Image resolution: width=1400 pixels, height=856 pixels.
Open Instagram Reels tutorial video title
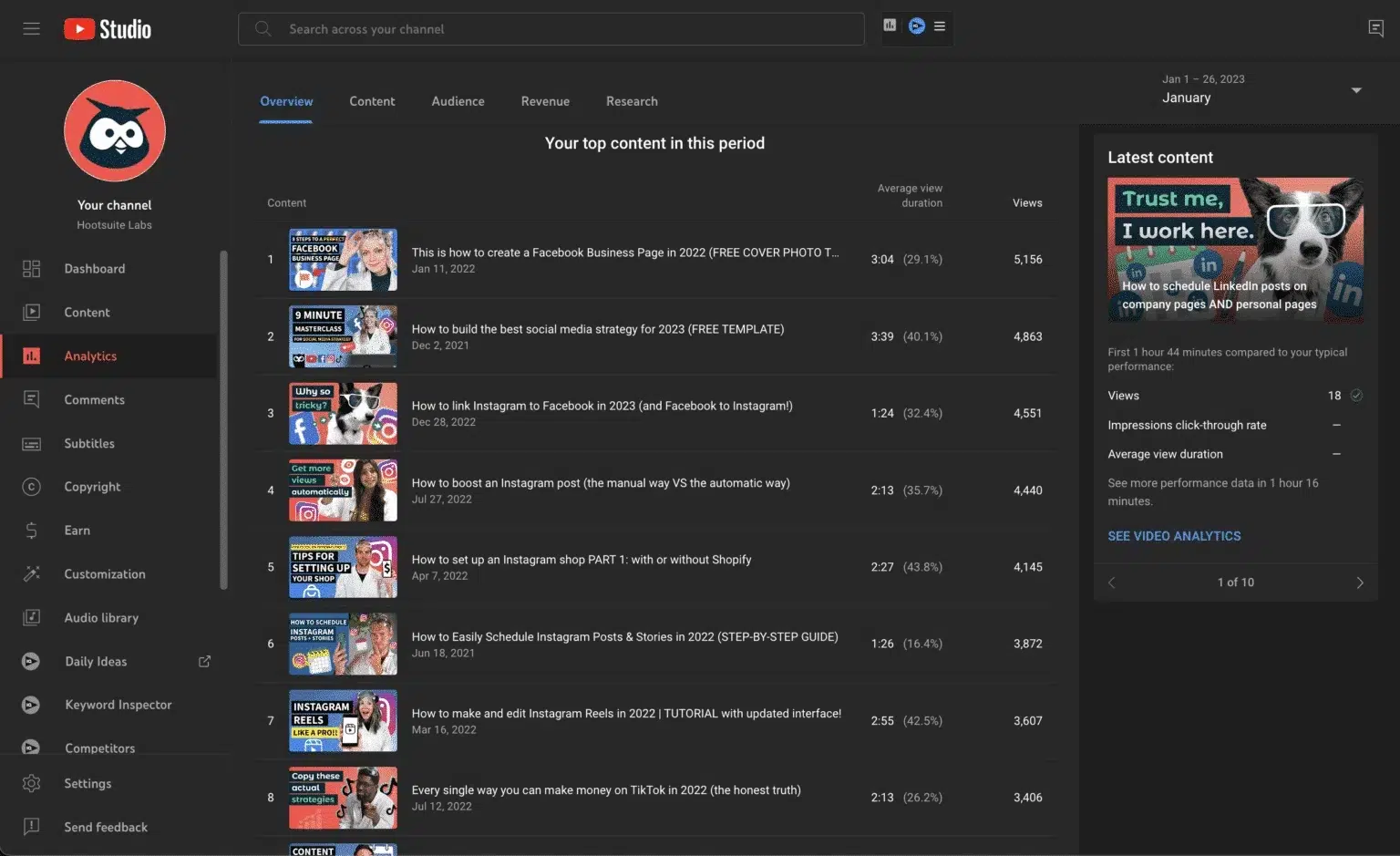point(626,714)
